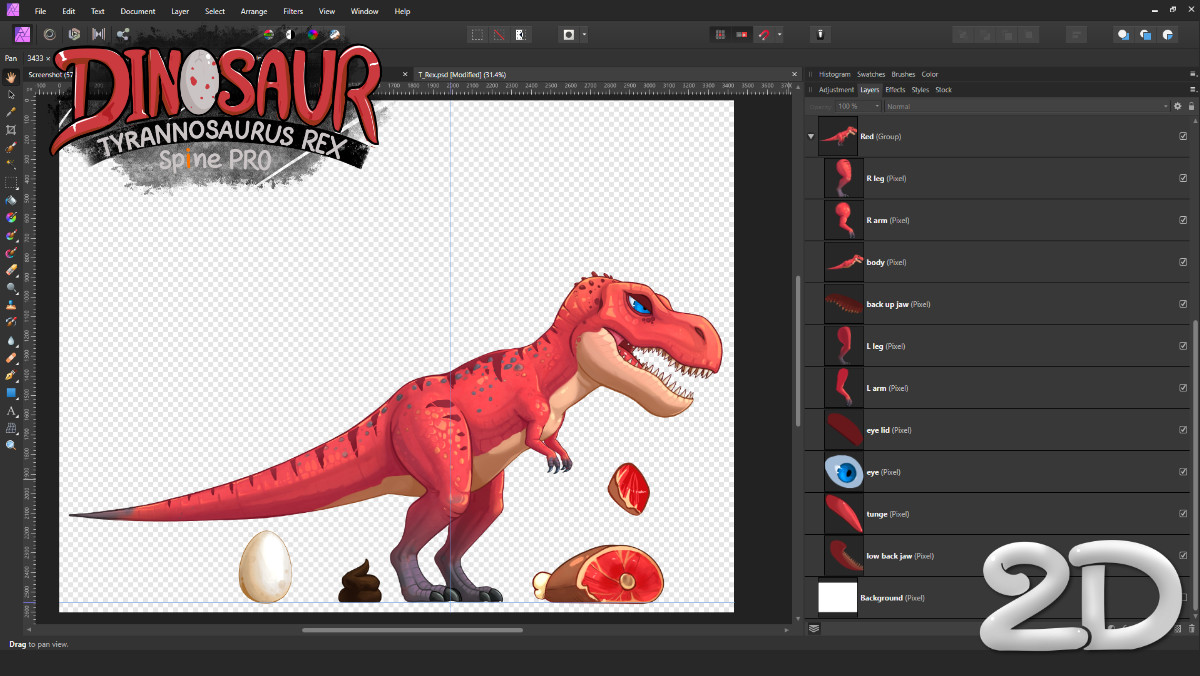Open the Filters menu
This screenshot has height=676, width=1200.
(293, 11)
